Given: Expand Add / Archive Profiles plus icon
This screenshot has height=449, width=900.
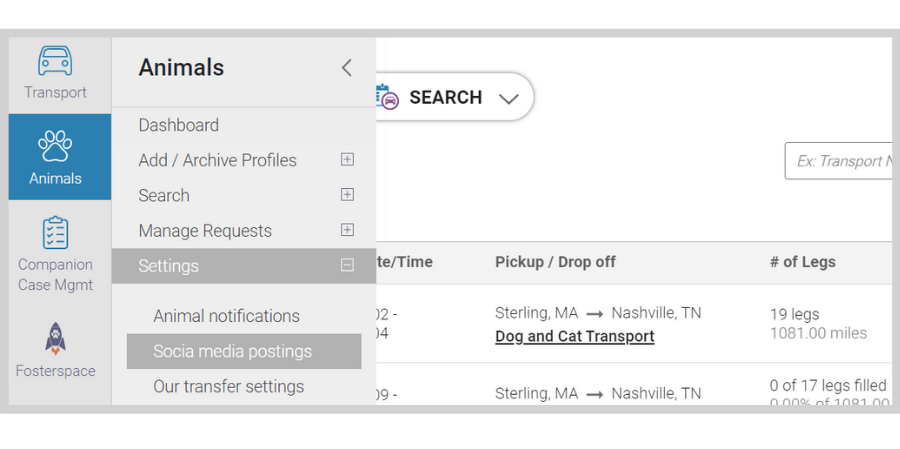Looking at the screenshot, I should [x=347, y=160].
